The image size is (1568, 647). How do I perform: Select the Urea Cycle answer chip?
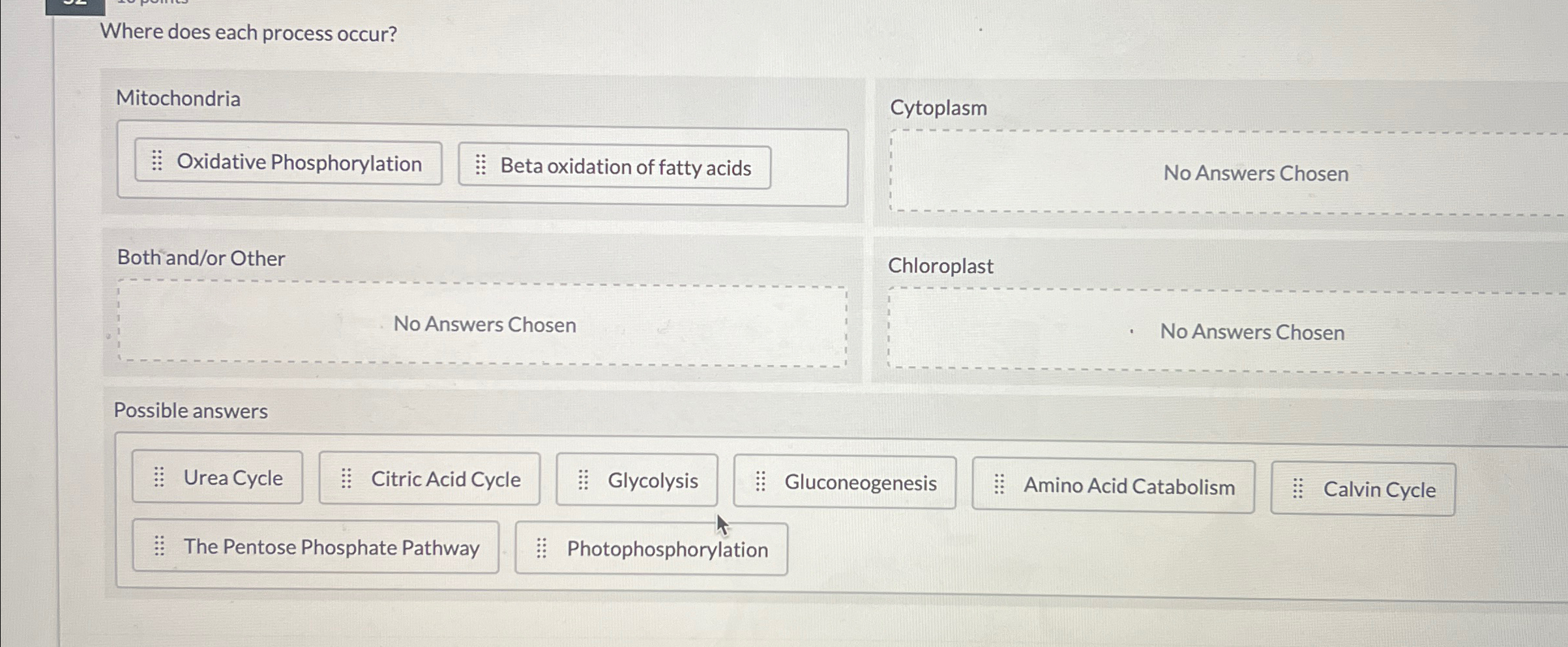(217, 478)
